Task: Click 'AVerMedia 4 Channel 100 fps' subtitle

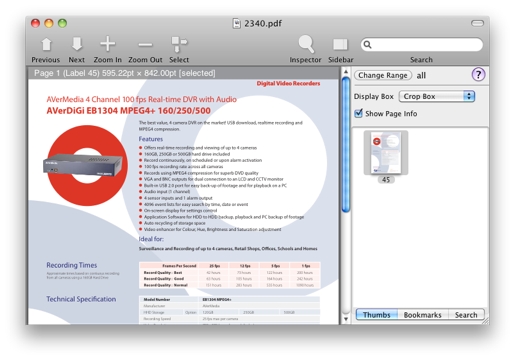Action: [x=141, y=99]
